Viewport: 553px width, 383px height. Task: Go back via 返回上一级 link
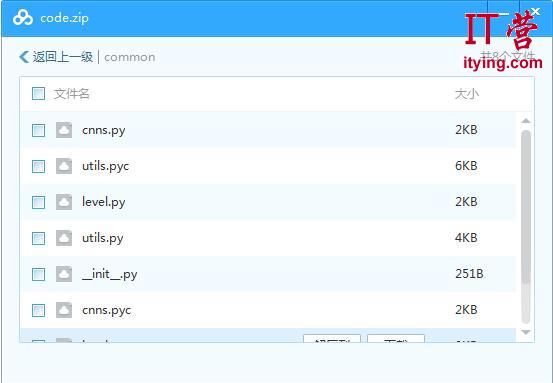(63, 57)
